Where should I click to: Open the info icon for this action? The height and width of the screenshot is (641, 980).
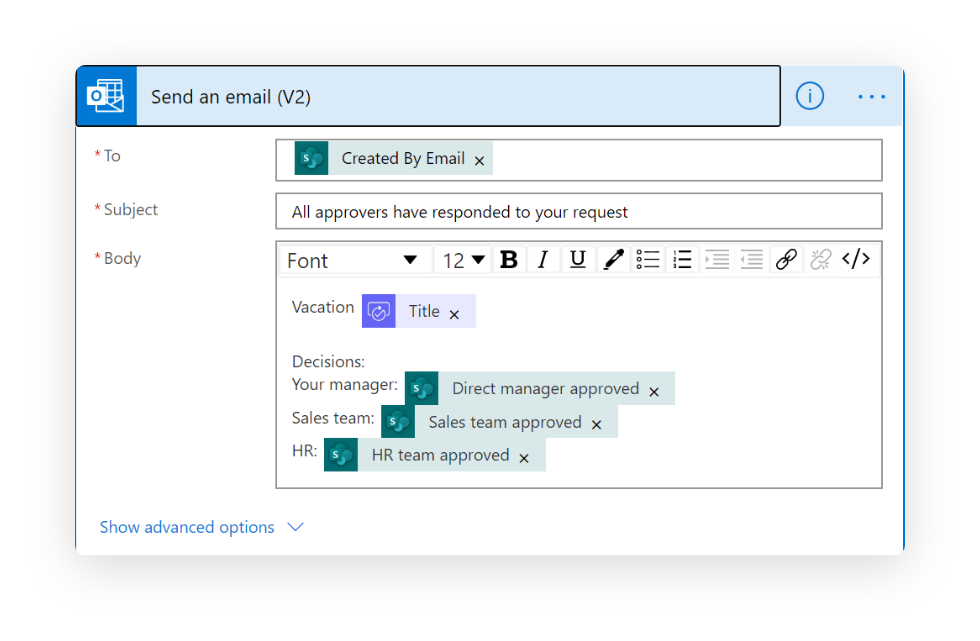click(809, 96)
